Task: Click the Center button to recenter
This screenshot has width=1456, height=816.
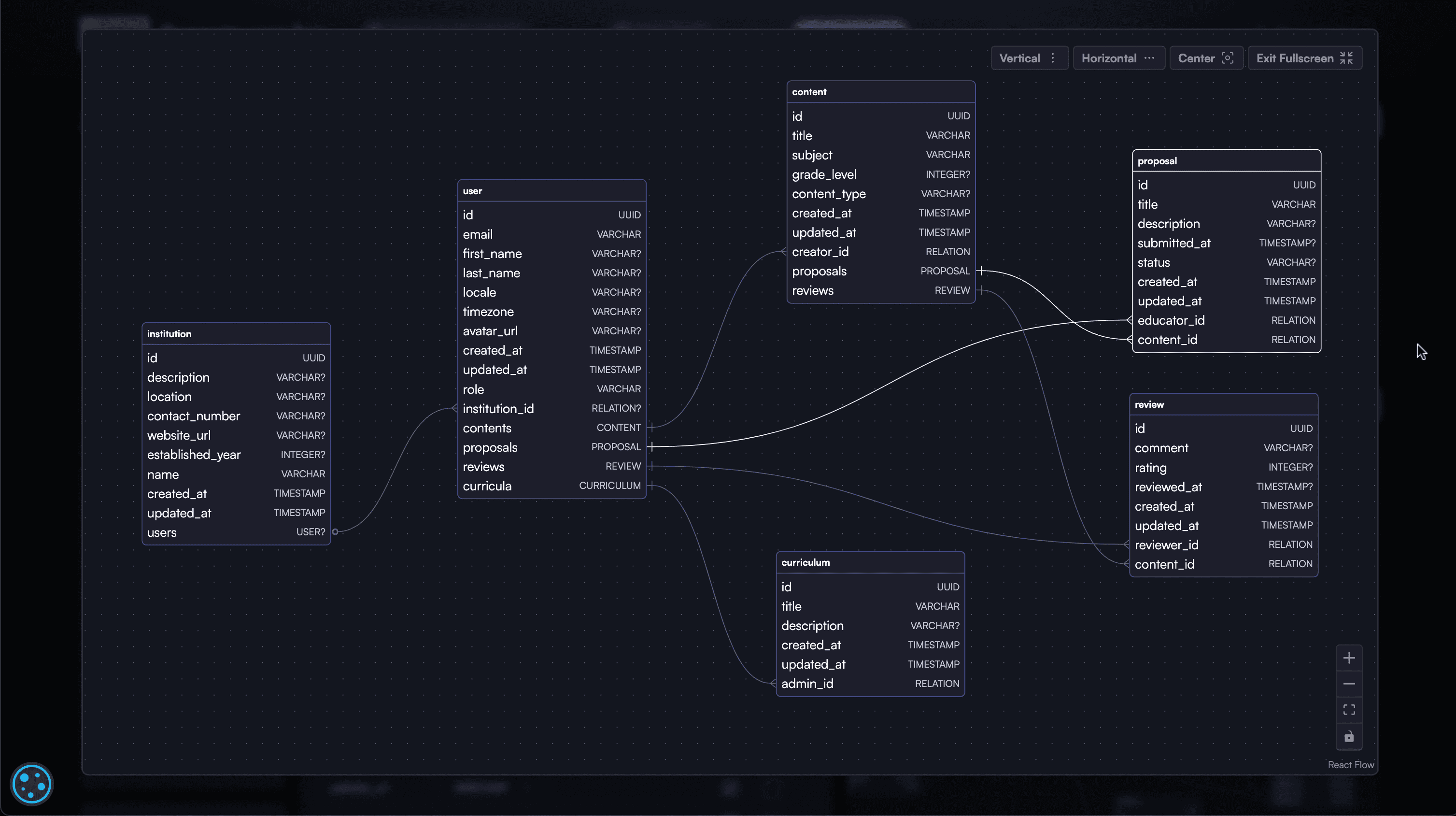Action: (1205, 57)
